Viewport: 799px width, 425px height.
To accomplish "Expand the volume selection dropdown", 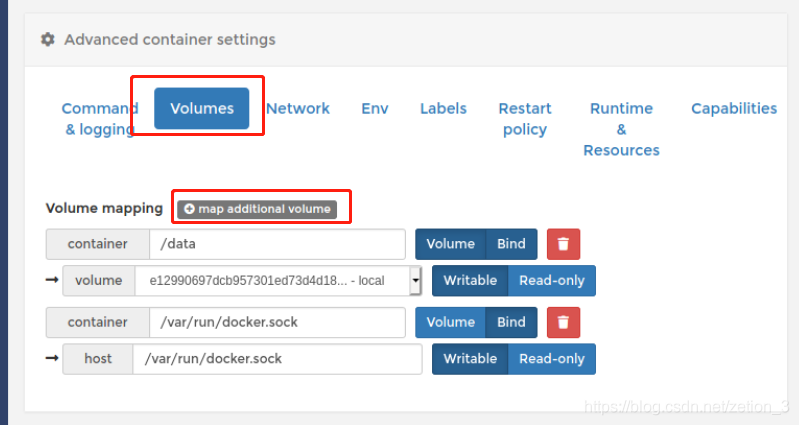I will pyautogui.click(x=414, y=282).
